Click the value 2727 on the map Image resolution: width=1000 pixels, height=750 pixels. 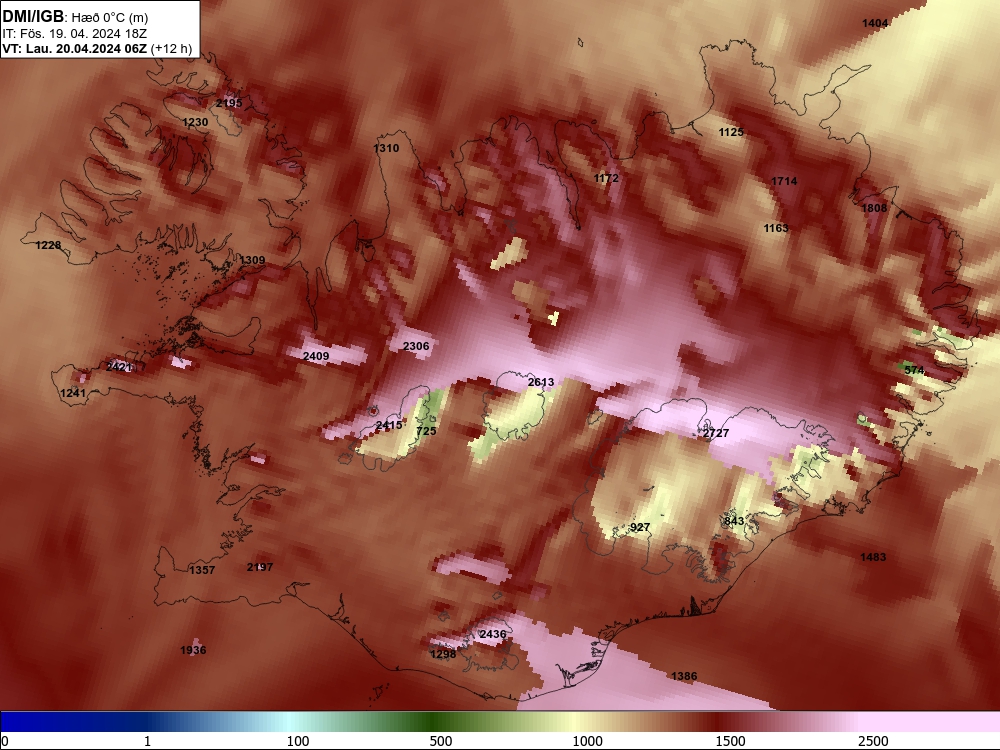[716, 433]
